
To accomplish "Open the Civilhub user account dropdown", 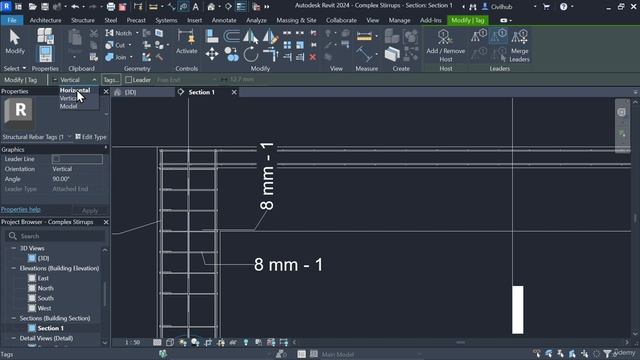I will [x=535, y=7].
